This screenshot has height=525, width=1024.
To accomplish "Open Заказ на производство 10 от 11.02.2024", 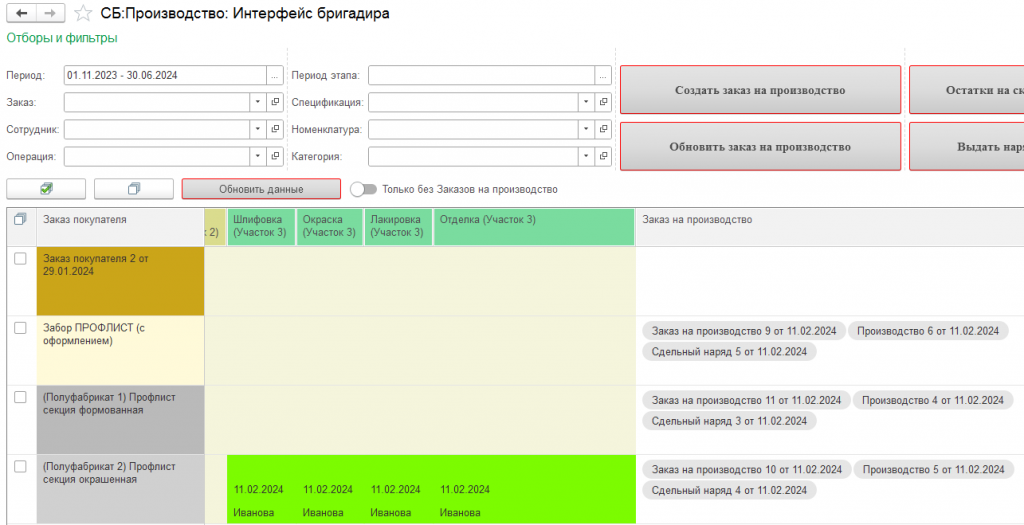I will 747,469.
